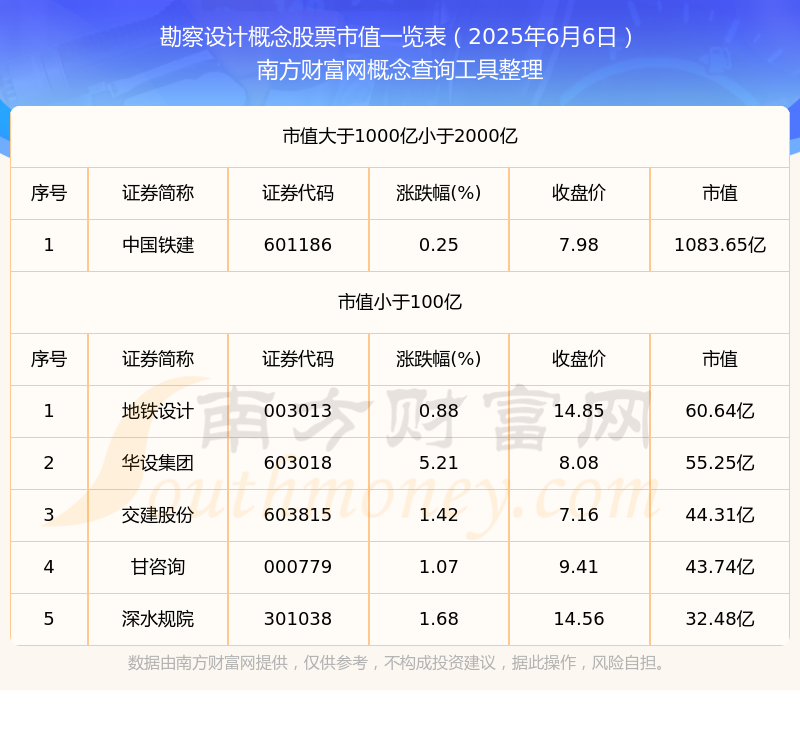Select section heading 市值小于100亿
Image resolution: width=800 pixels, height=740 pixels.
pyautogui.click(x=400, y=302)
